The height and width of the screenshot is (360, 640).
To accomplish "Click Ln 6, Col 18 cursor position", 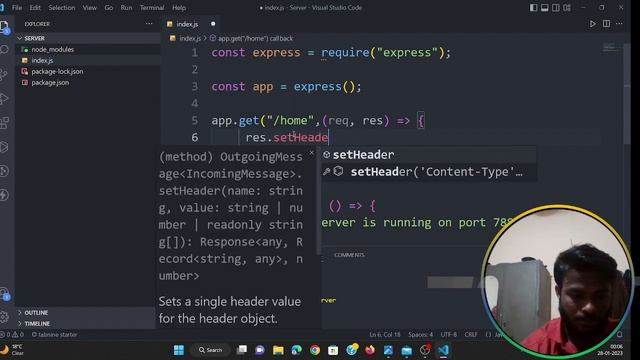I will point(385,334).
